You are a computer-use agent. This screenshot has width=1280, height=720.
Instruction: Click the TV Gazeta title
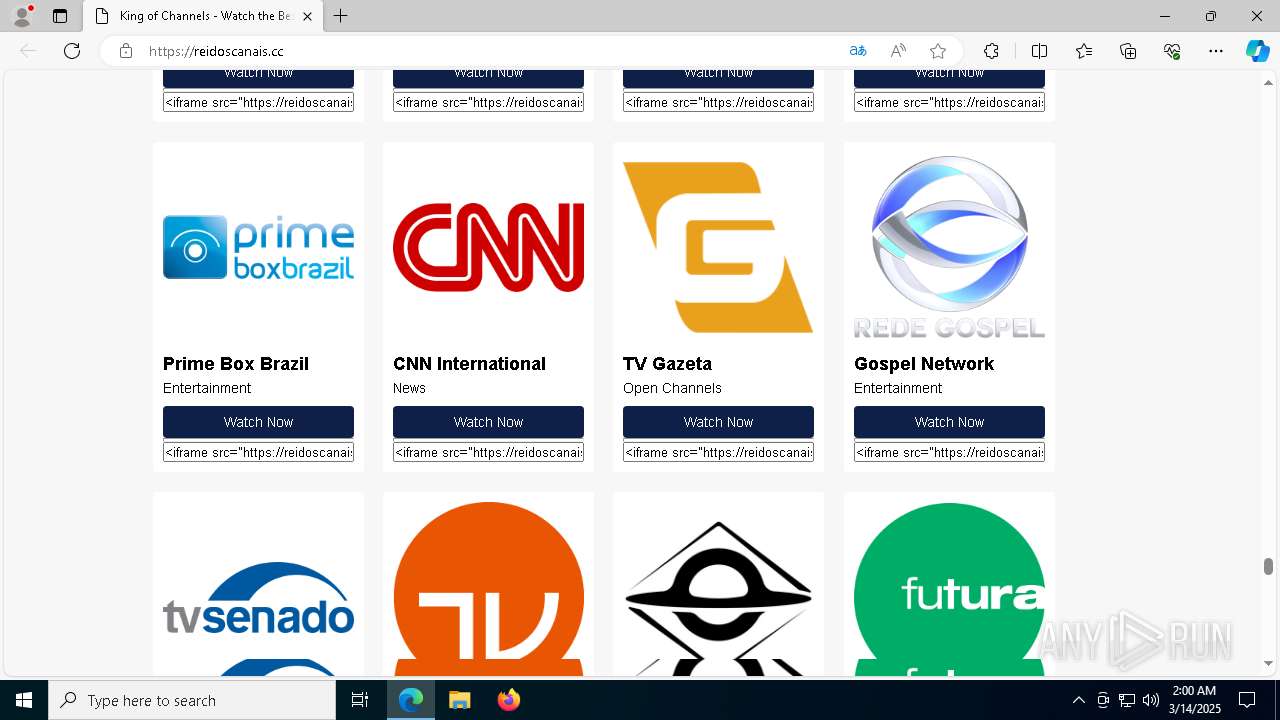[667, 364]
